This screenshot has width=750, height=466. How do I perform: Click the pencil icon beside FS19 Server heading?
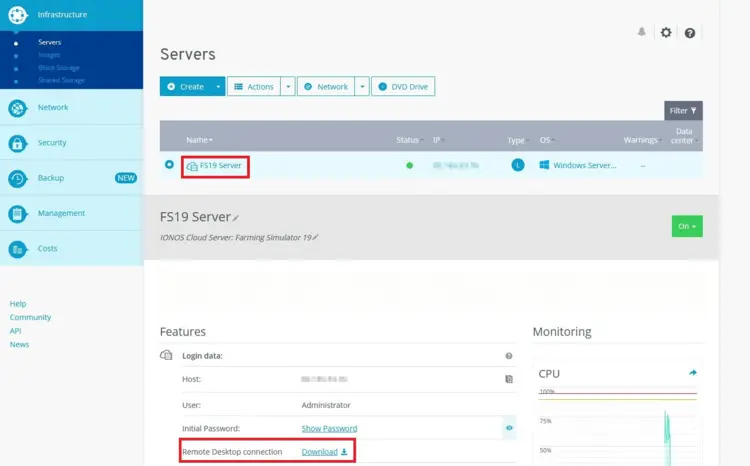[237, 218]
